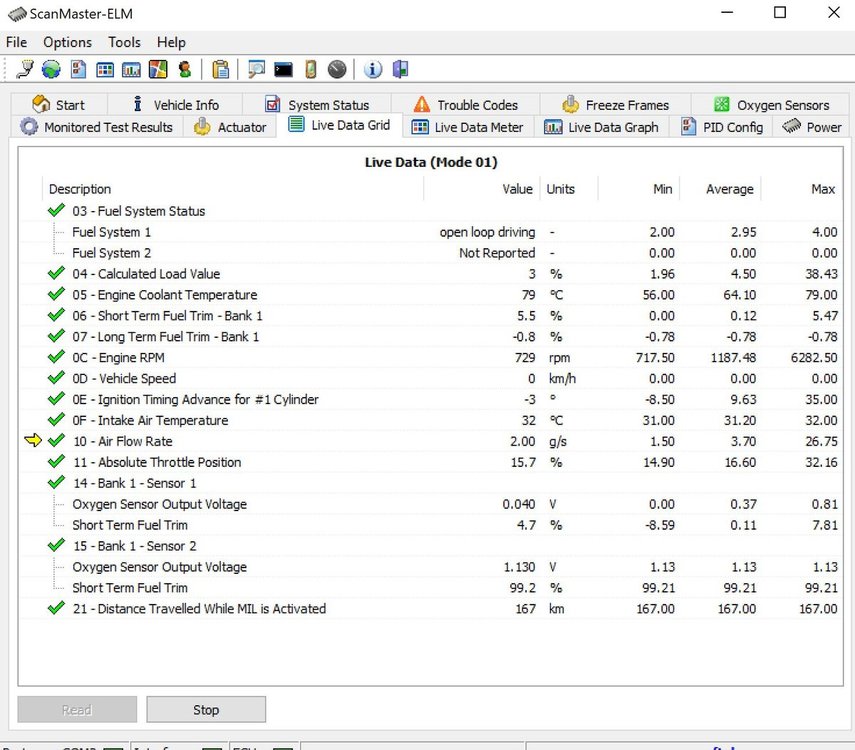The height and width of the screenshot is (750, 855).
Task: Toggle the check mark for Engine Coolant Temperature
Action: (56, 295)
